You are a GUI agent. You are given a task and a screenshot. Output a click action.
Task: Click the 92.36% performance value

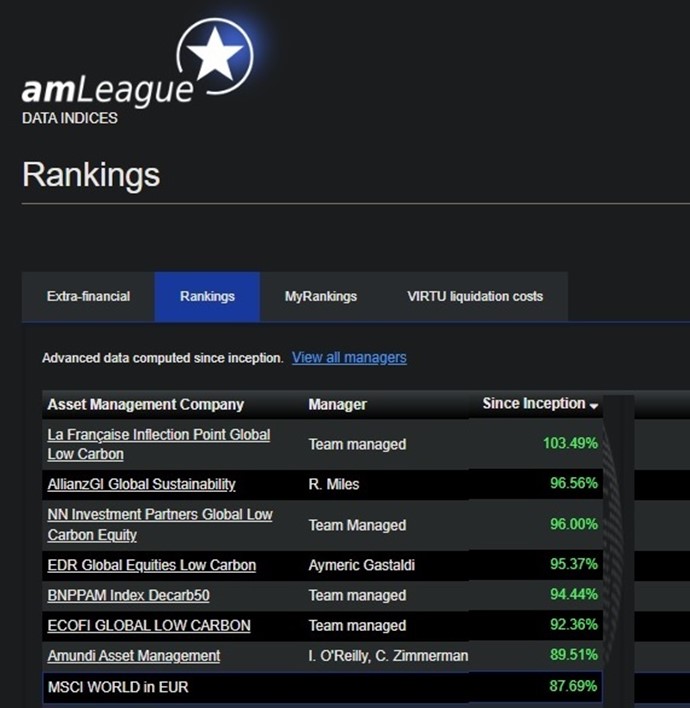tap(574, 625)
